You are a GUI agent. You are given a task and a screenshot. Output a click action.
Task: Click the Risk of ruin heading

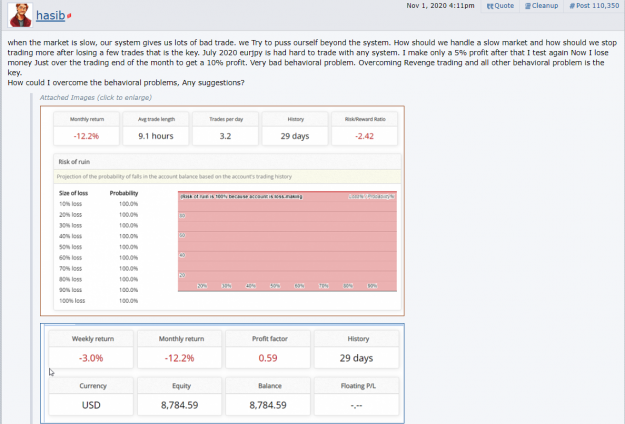[74, 162]
